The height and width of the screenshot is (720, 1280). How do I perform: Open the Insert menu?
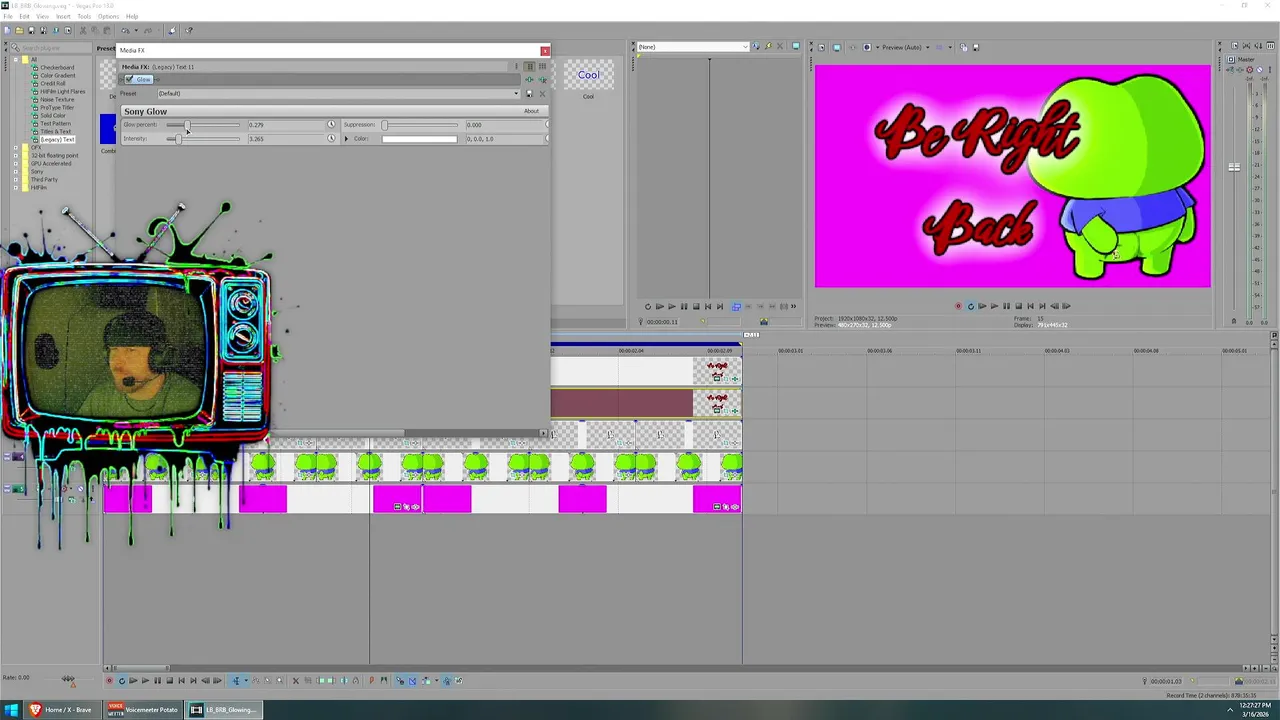[63, 16]
